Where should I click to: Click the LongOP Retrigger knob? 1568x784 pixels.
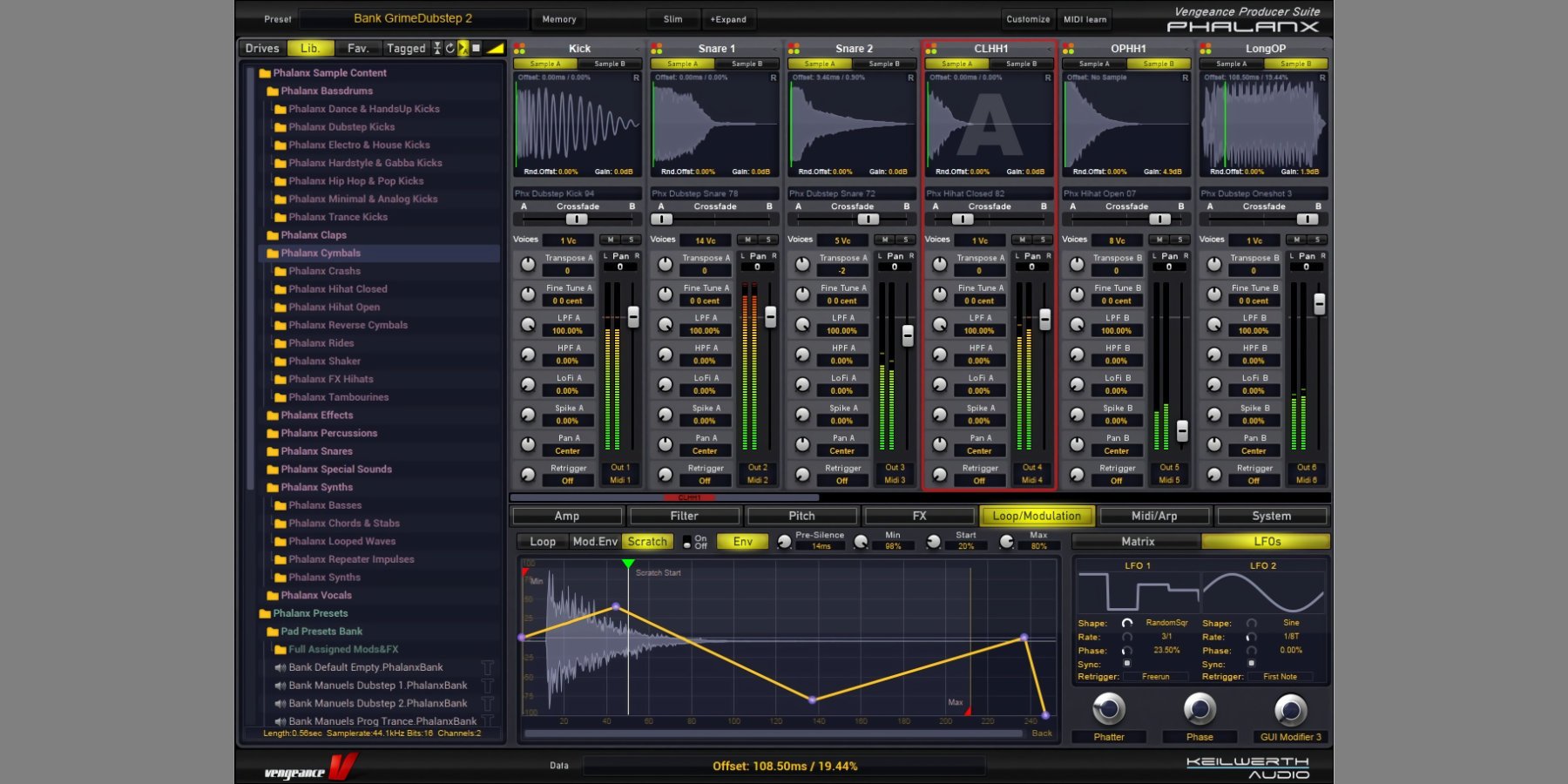[x=1214, y=475]
